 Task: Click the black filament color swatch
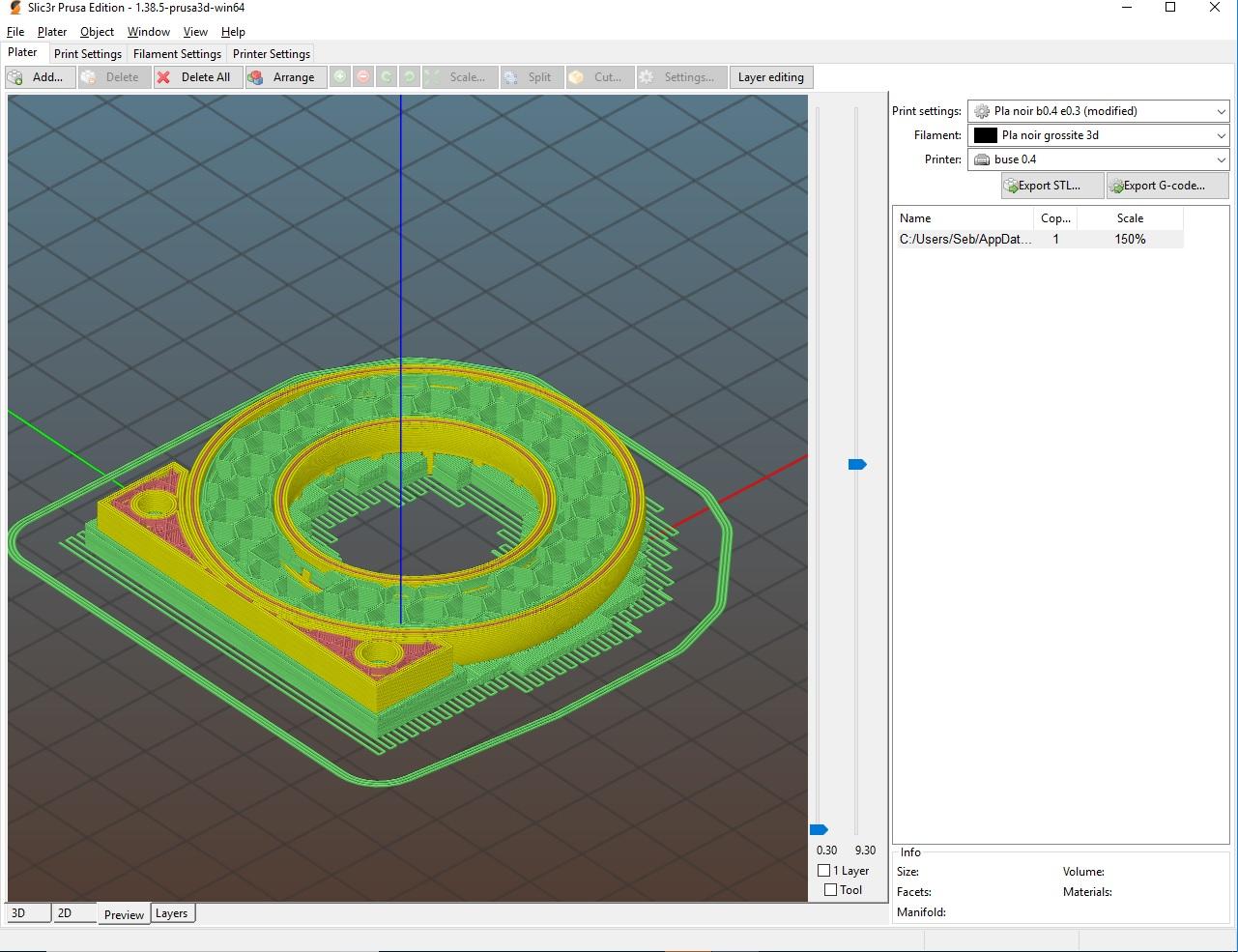(985, 135)
